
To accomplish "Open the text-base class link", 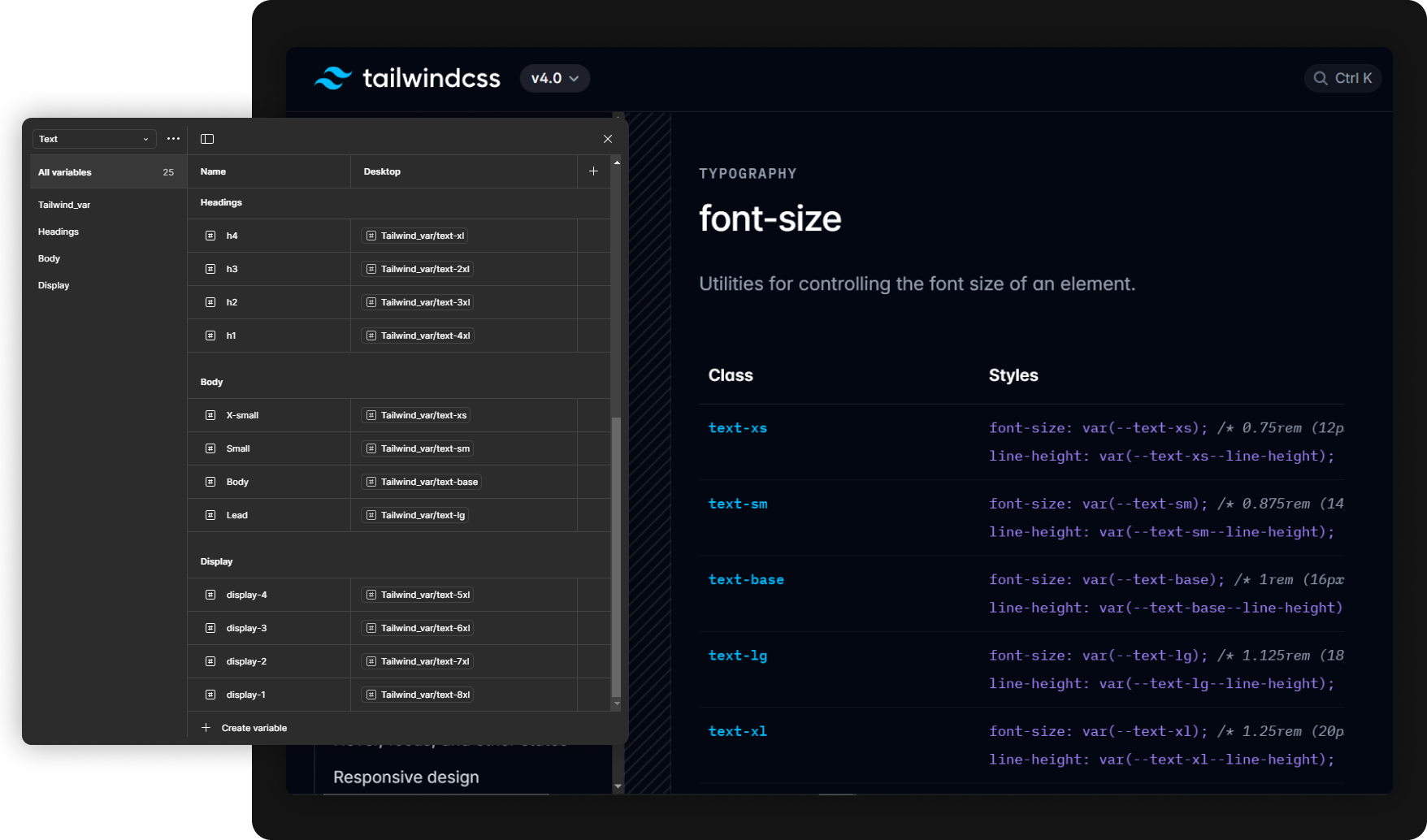I will click(746, 579).
